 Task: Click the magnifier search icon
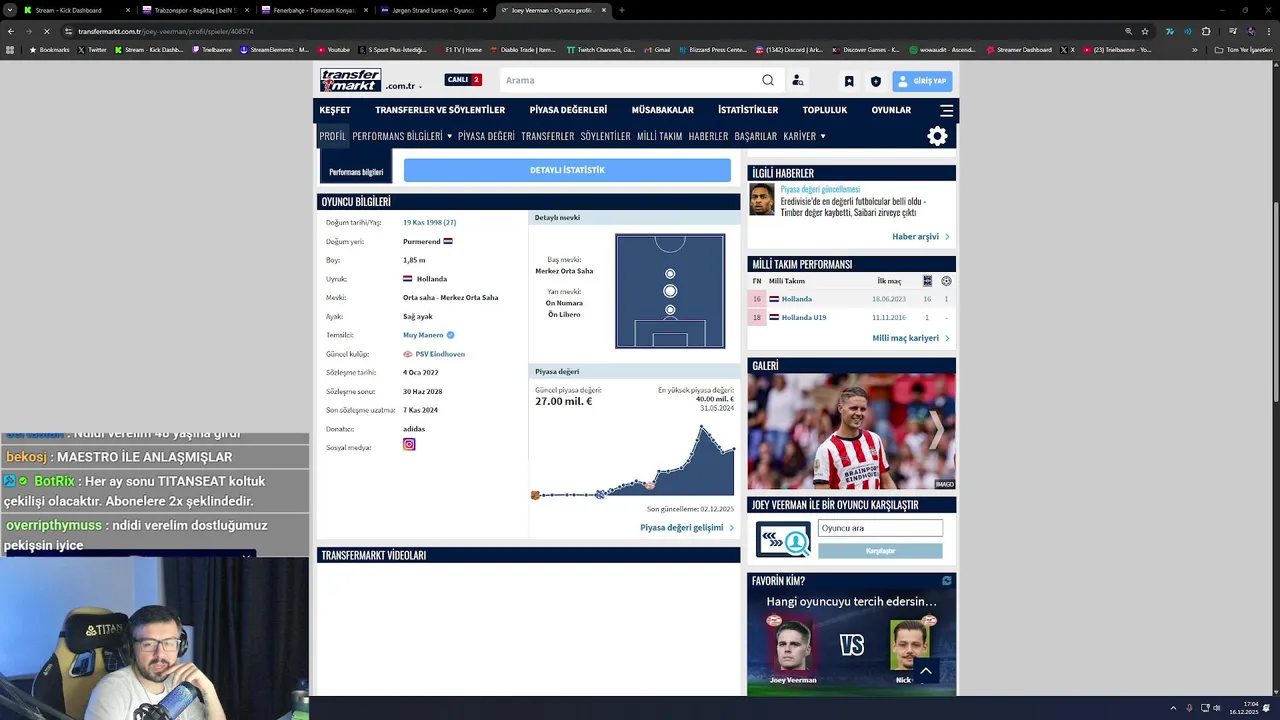point(768,80)
